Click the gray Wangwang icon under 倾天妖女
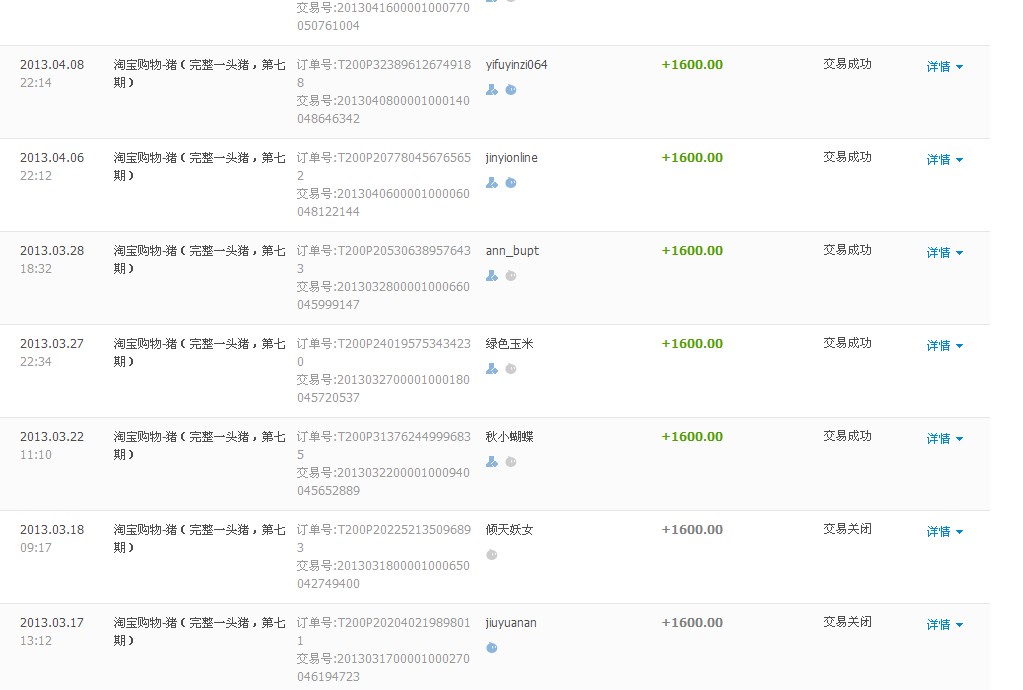 (x=491, y=555)
